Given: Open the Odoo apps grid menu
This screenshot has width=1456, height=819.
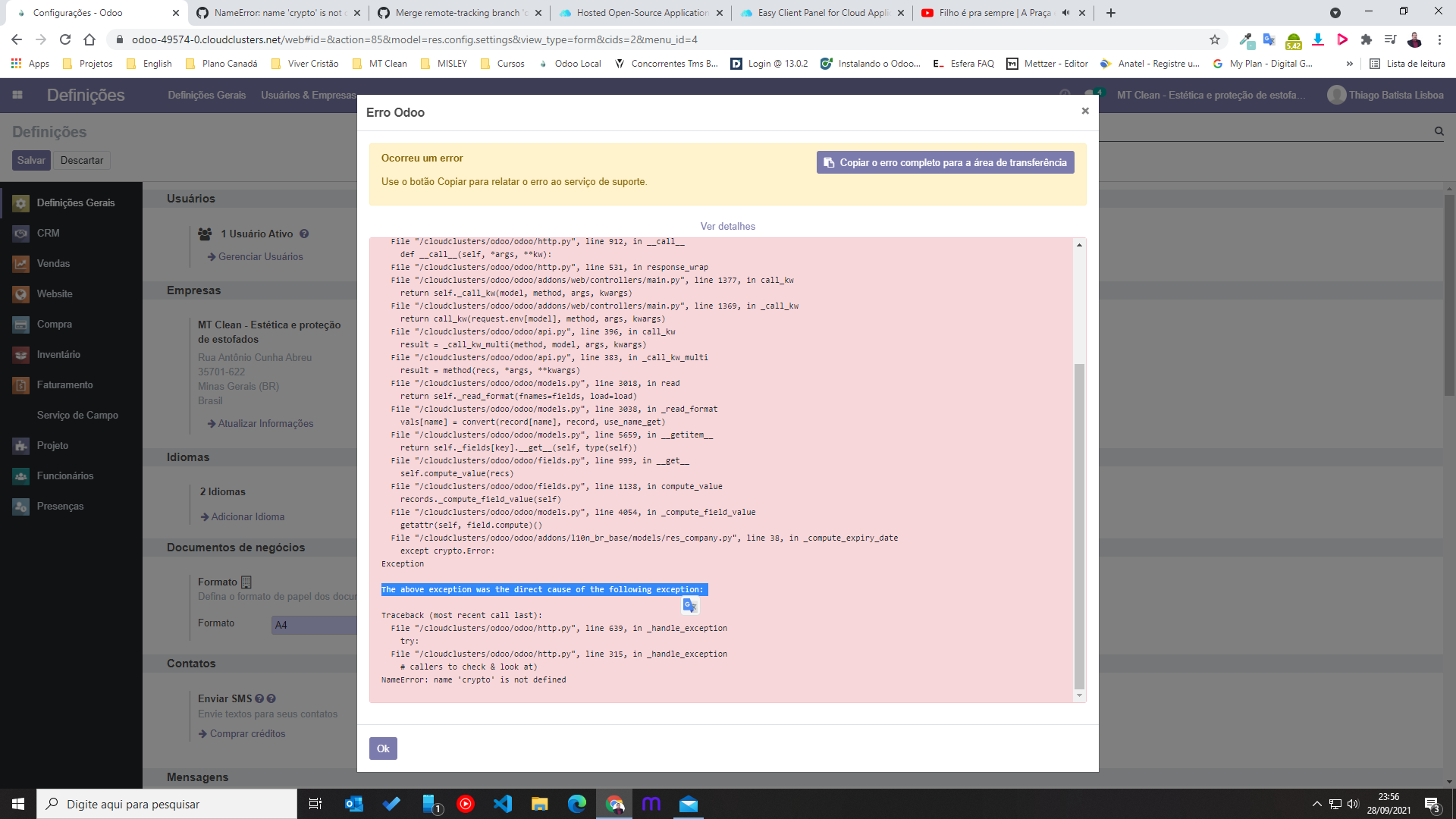Looking at the screenshot, I should (18, 95).
